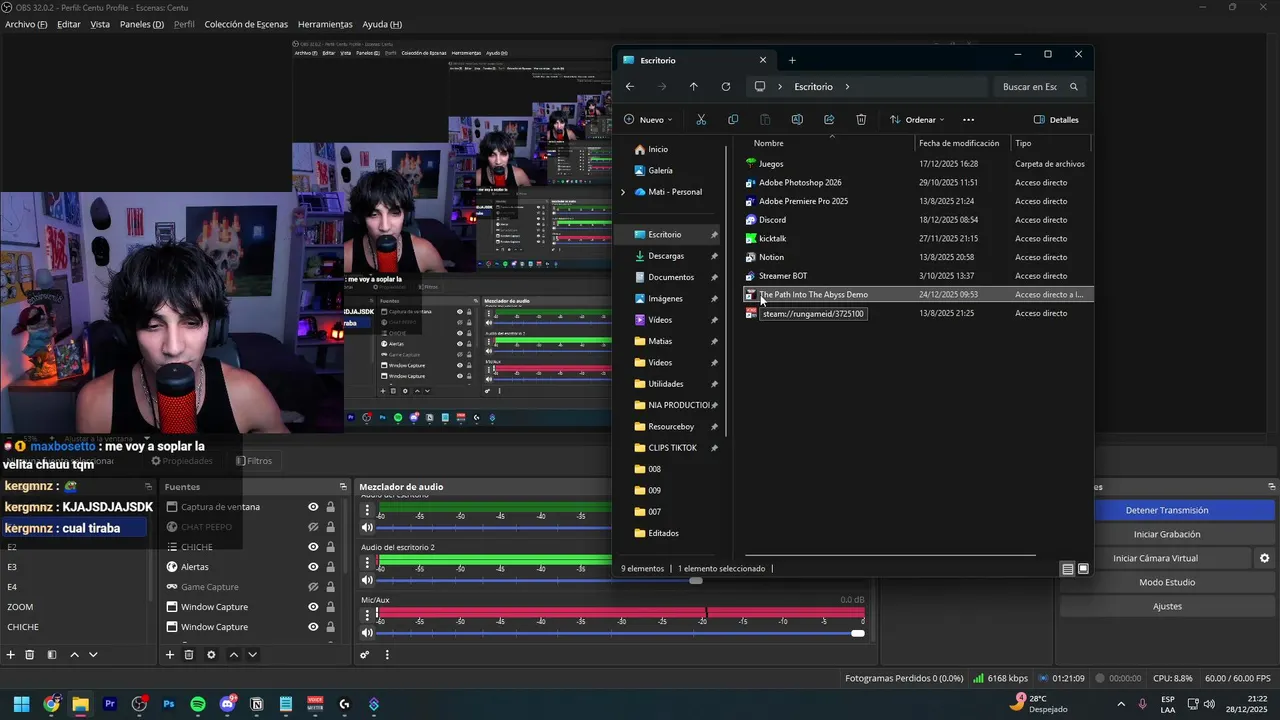Delete selected source with Fuentes trash icon
Screen dimensions: 1280x720
pos(189,655)
